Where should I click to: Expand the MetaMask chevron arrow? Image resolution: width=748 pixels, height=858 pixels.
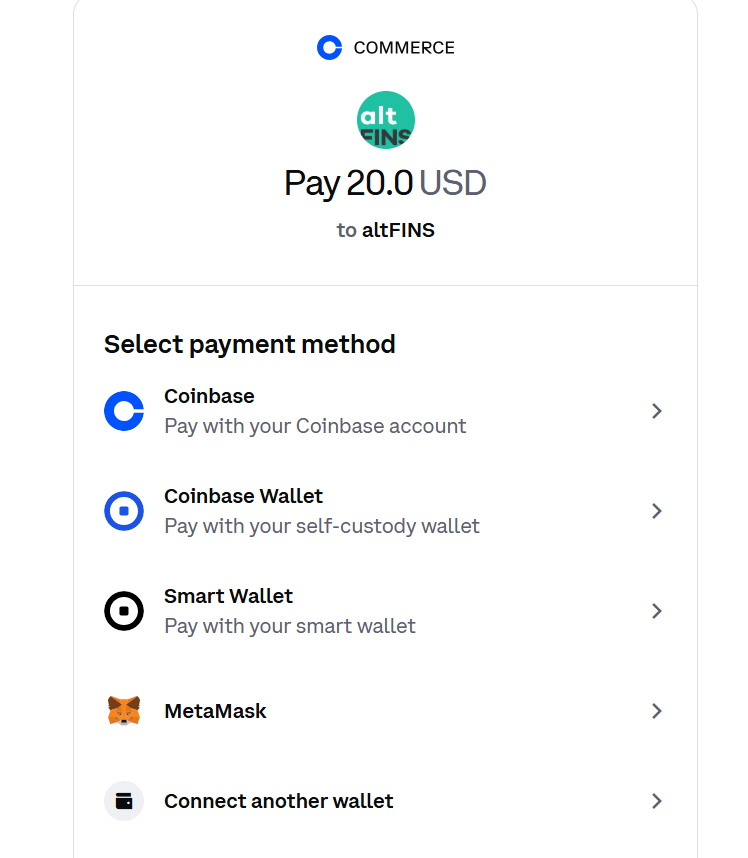coord(657,711)
